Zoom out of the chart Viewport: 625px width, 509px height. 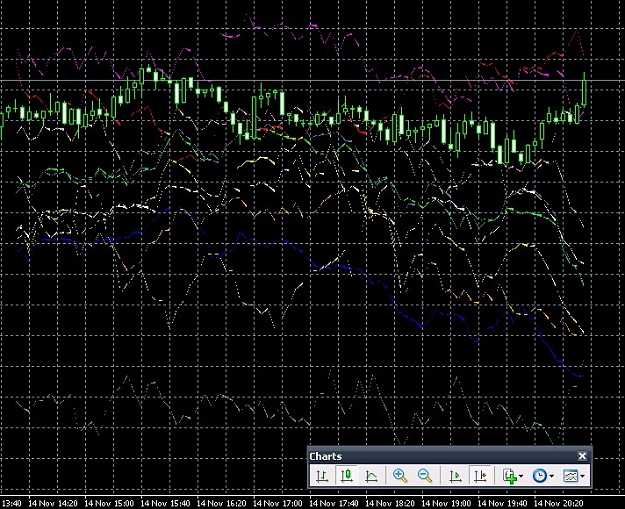pos(425,476)
